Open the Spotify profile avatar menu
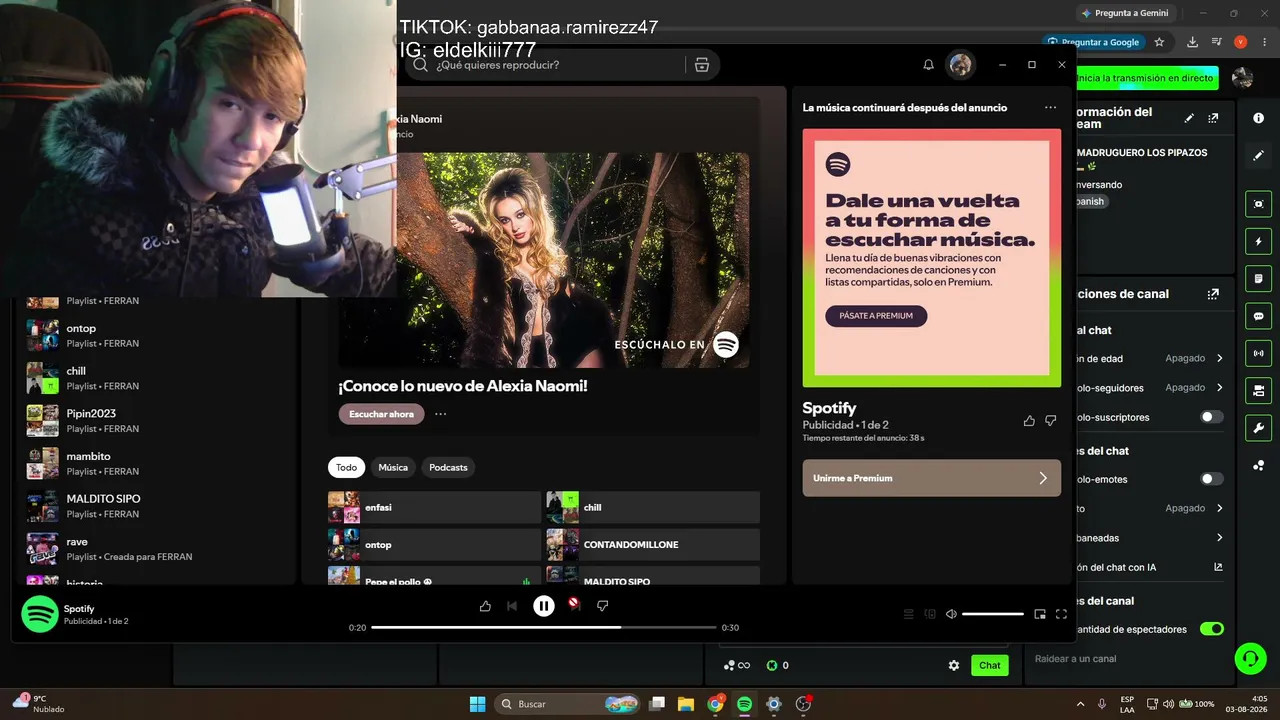This screenshot has width=1280, height=720. pos(961,65)
